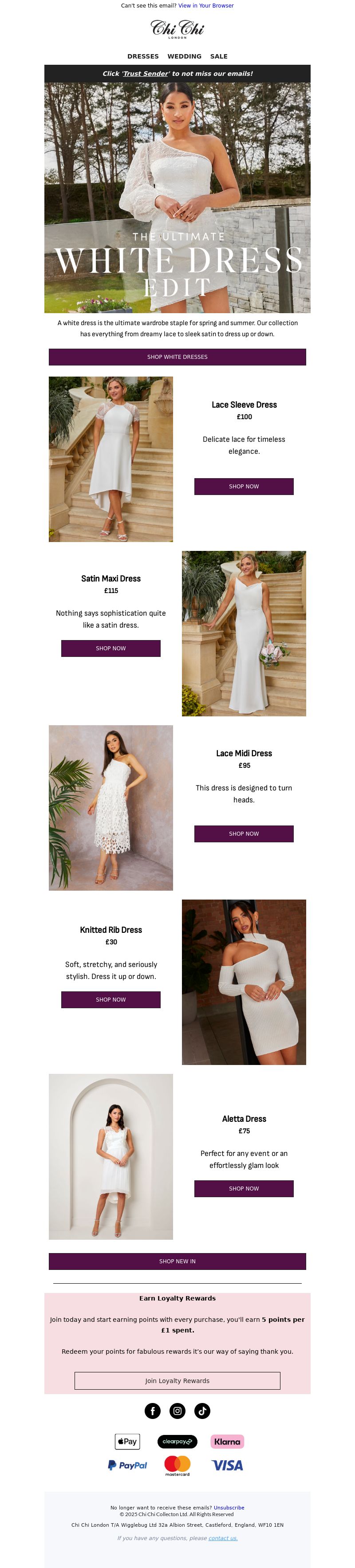The height and width of the screenshot is (1568, 355).
Task: Shop now for the Lace Sleeve Dress
Action: tap(244, 486)
